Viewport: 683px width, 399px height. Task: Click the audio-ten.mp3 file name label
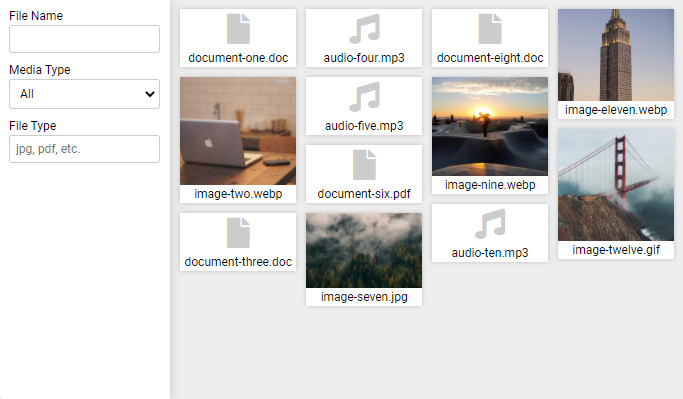pos(490,253)
